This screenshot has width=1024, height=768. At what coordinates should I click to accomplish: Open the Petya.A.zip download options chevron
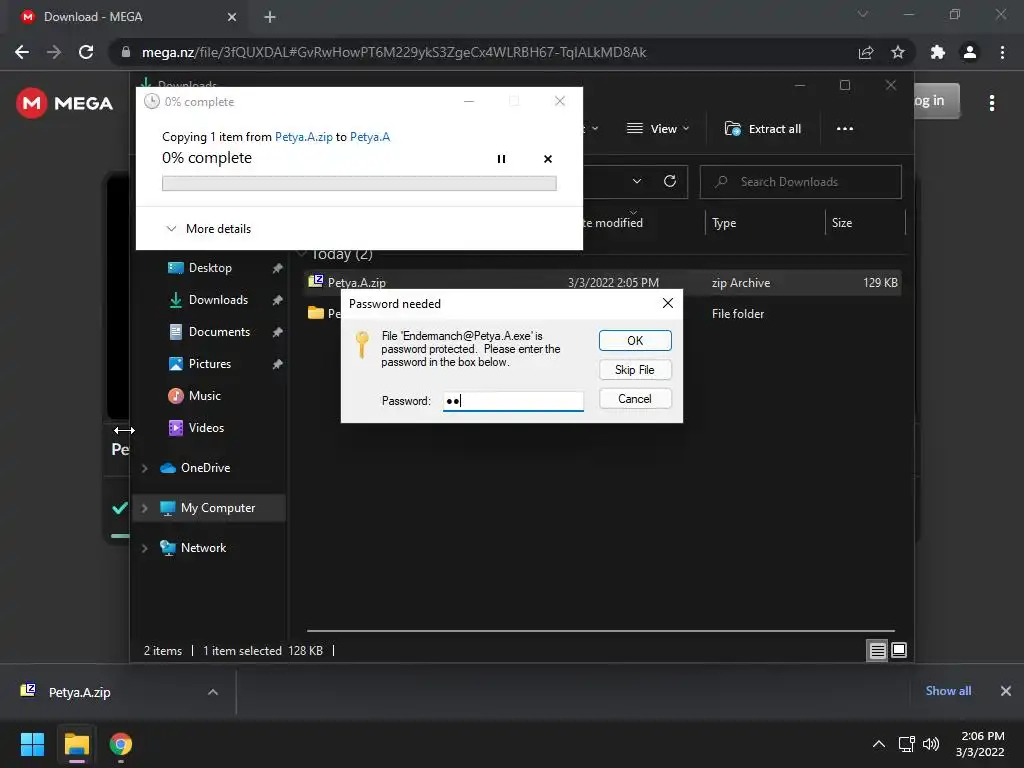tap(213, 692)
